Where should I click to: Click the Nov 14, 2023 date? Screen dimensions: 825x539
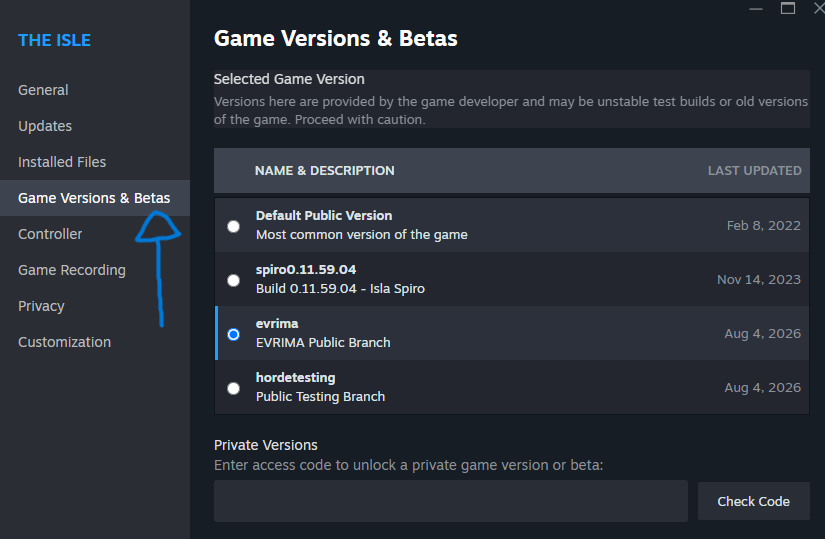pyautogui.click(x=759, y=280)
